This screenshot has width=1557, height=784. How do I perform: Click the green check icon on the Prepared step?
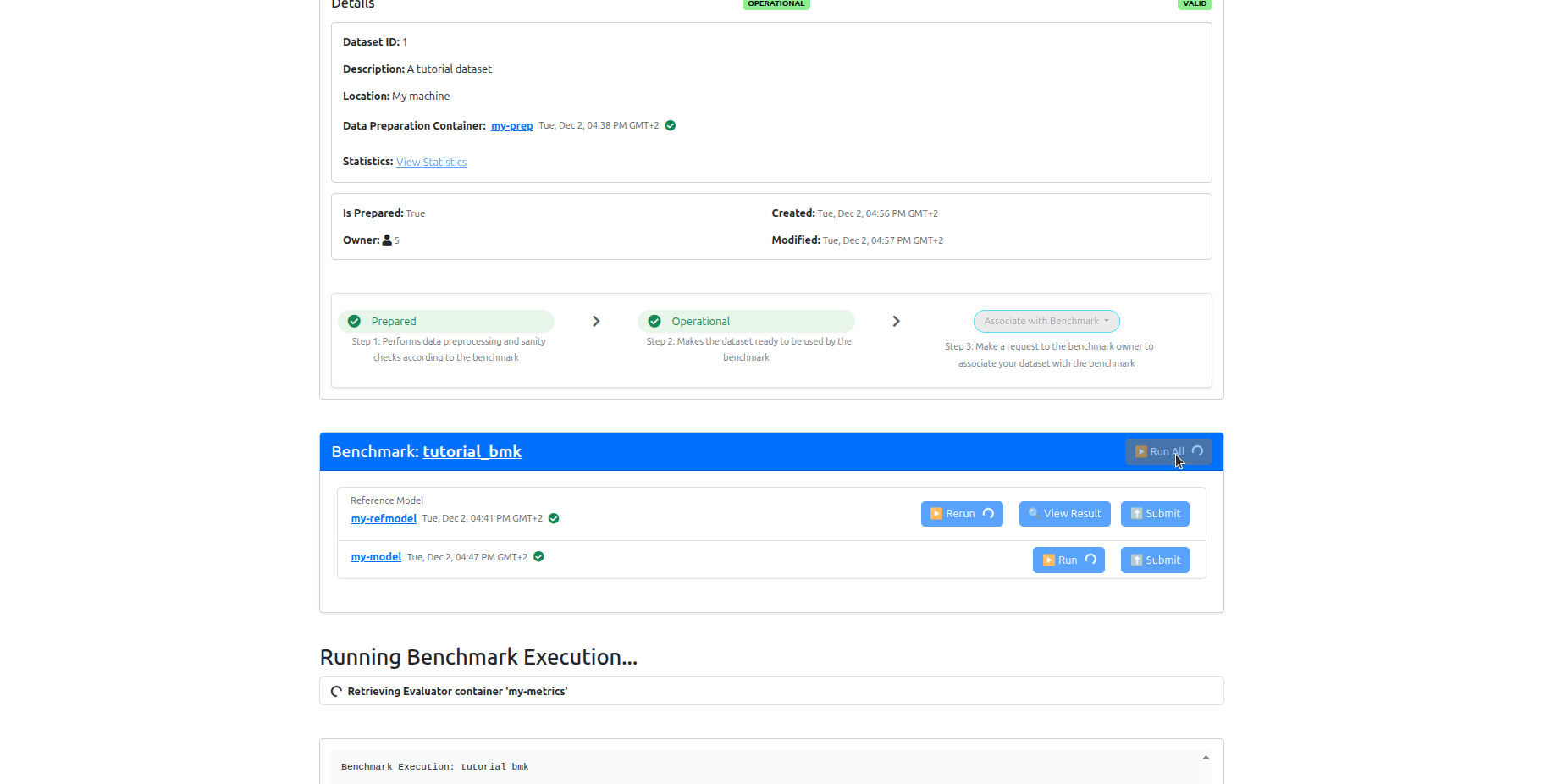(x=354, y=321)
